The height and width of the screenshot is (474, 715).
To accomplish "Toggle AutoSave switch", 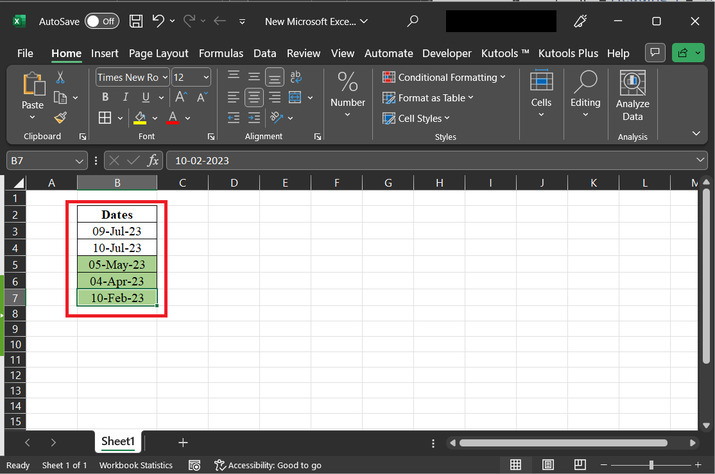I will coord(102,20).
